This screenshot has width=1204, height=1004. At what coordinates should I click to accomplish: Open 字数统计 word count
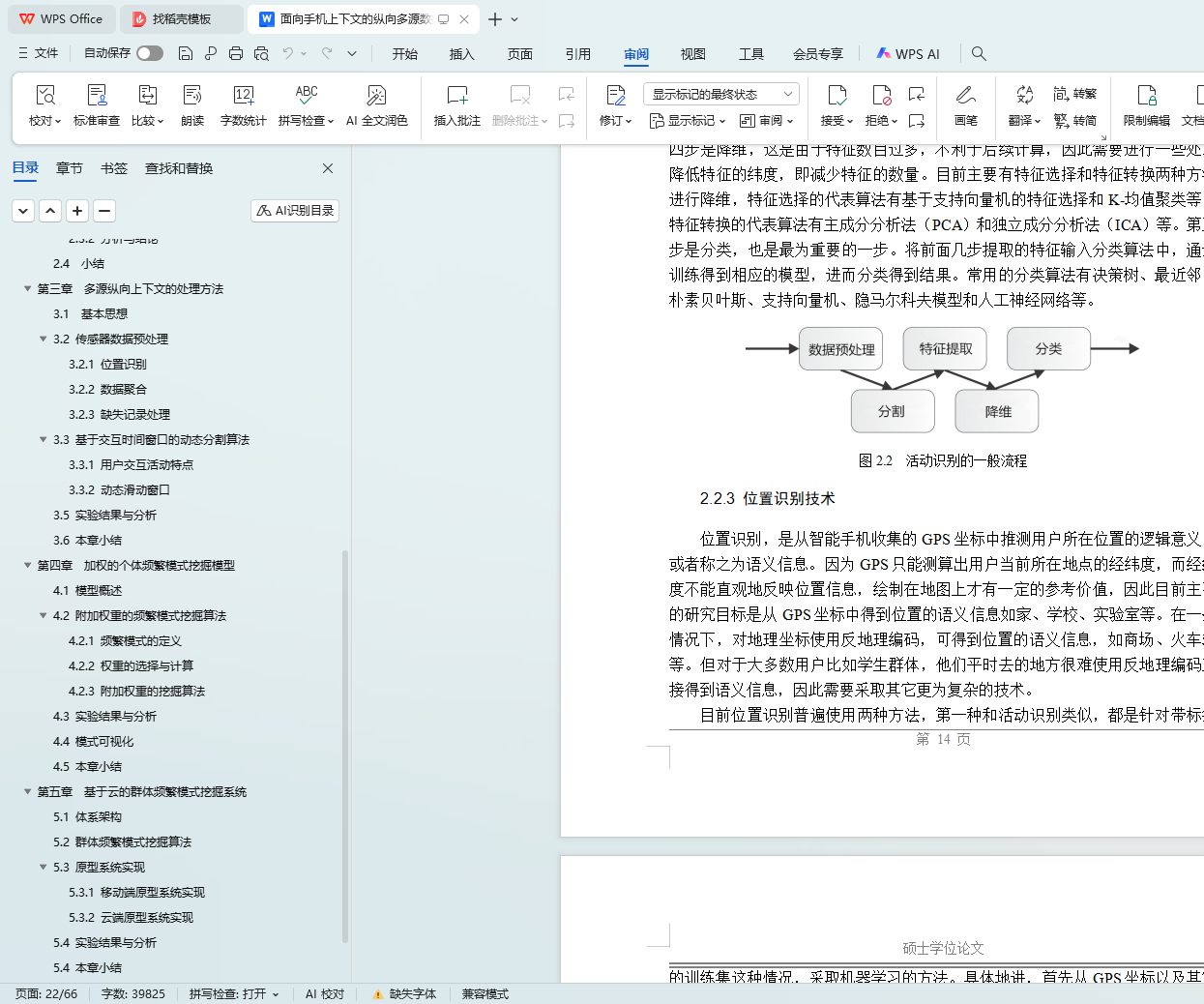[x=243, y=105]
